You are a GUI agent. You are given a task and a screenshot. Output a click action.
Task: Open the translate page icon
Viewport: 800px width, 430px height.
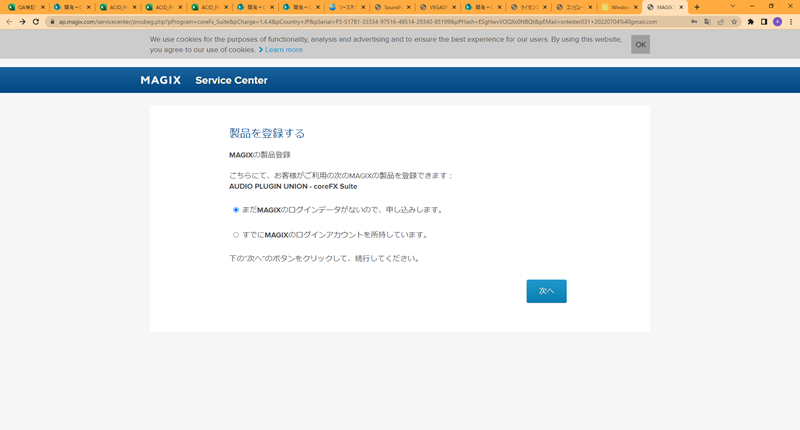tap(707, 22)
